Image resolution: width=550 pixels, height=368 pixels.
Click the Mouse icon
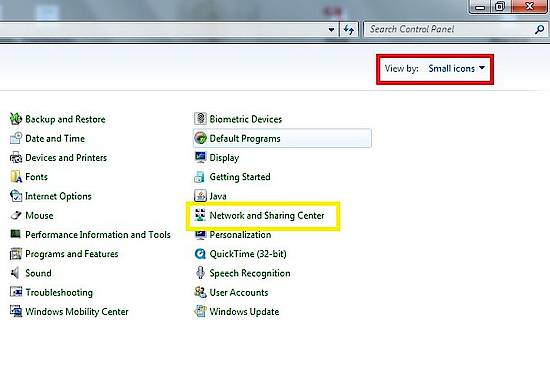(x=16, y=215)
